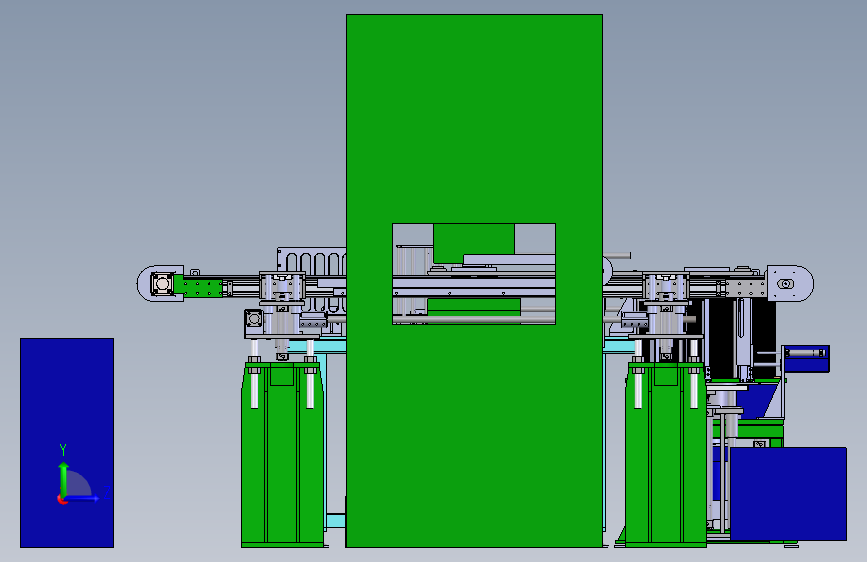Viewport: 867px width, 562px height.
Task: Select the blue box at bottom right
Action: click(x=788, y=493)
